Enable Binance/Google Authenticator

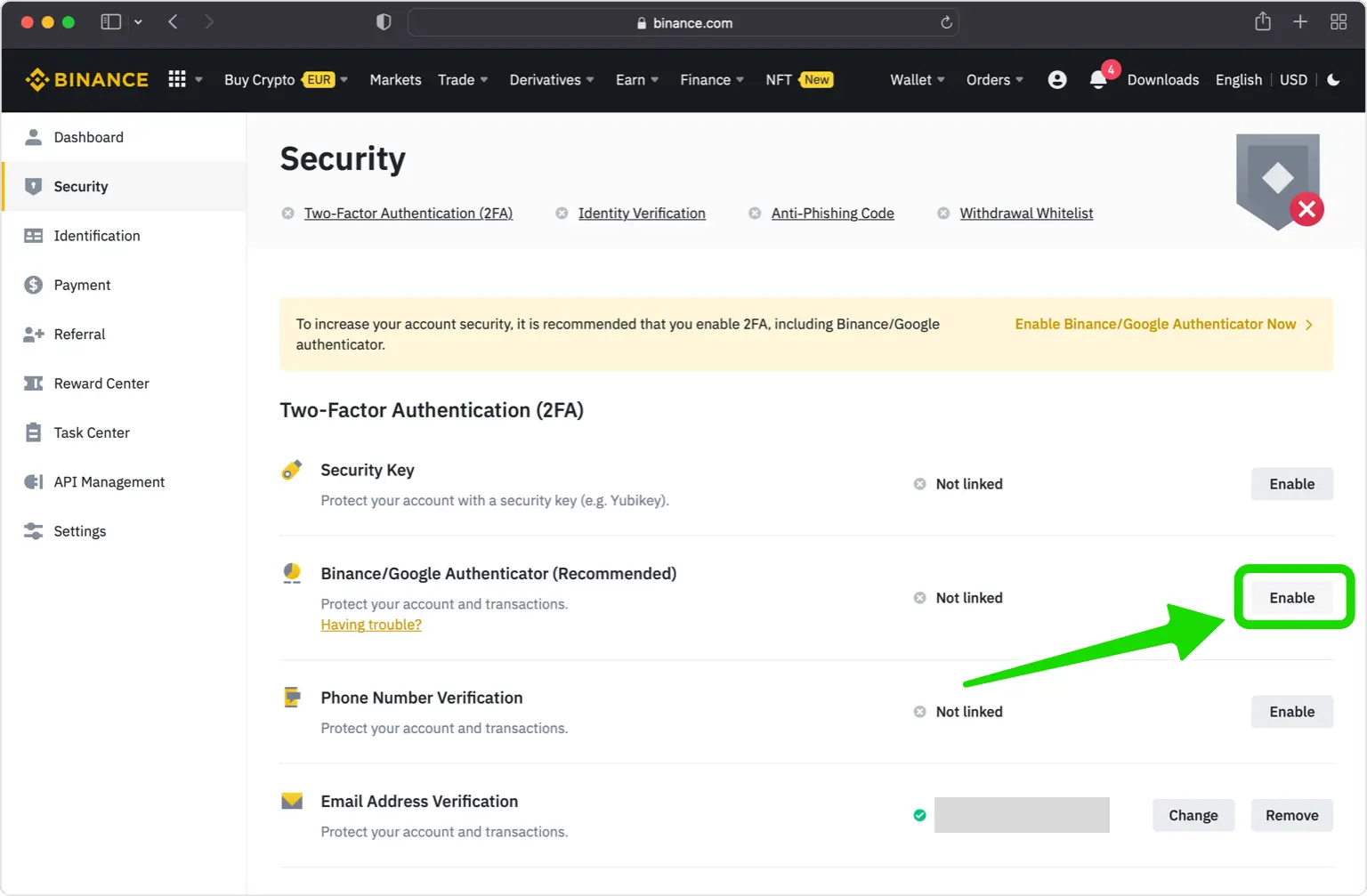click(1291, 598)
